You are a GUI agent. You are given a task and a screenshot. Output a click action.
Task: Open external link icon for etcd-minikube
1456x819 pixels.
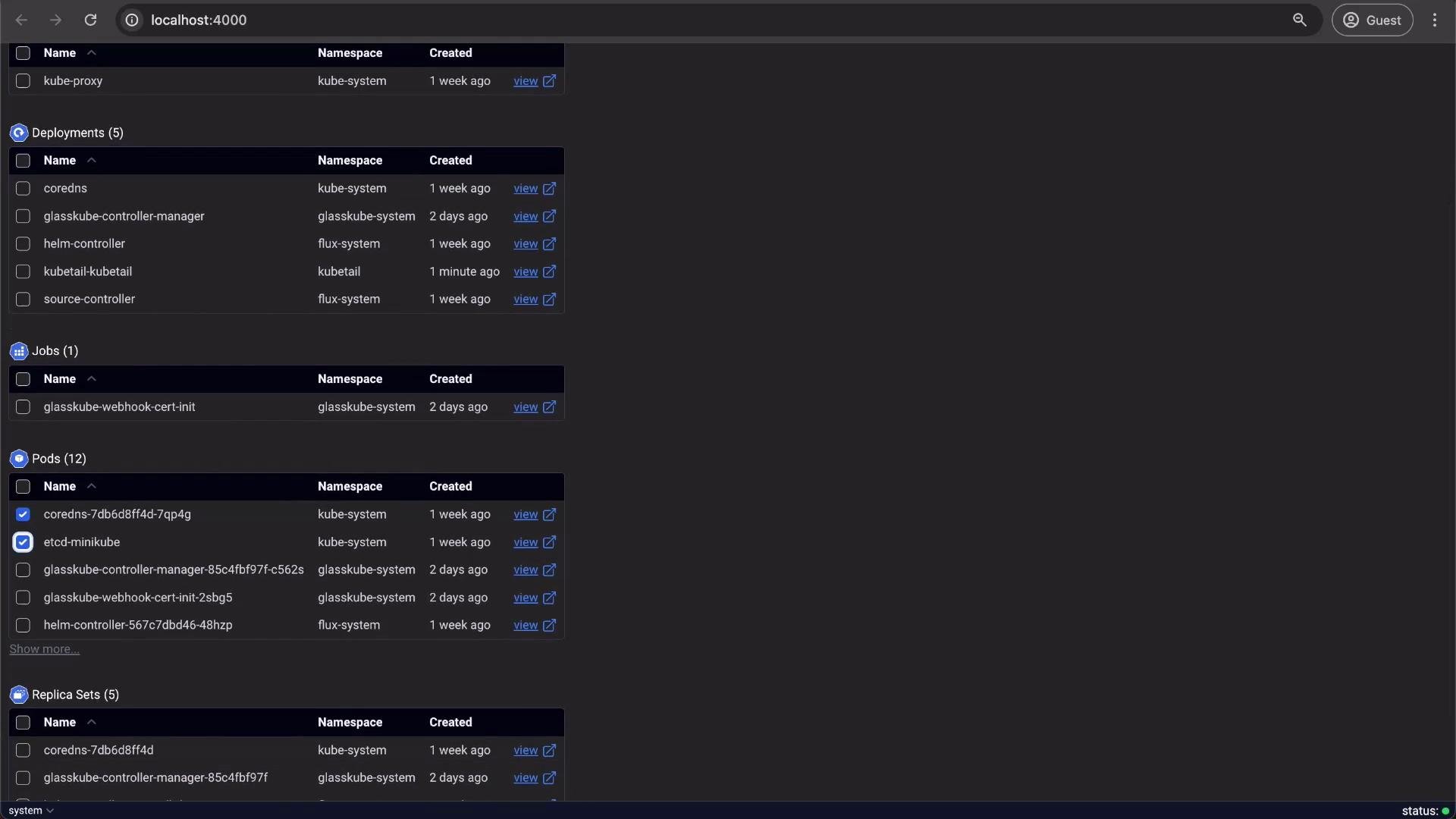tap(550, 542)
